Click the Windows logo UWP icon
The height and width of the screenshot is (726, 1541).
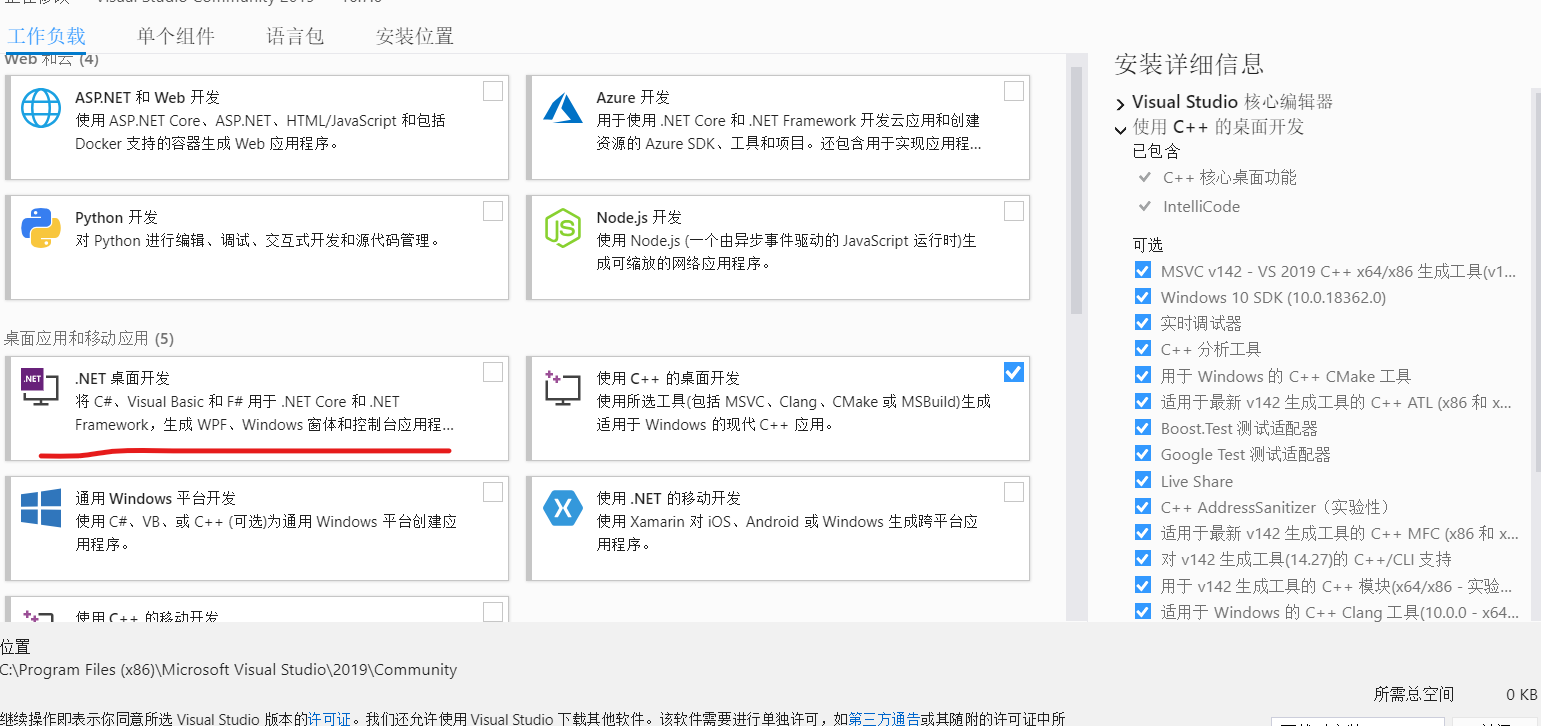[x=41, y=508]
